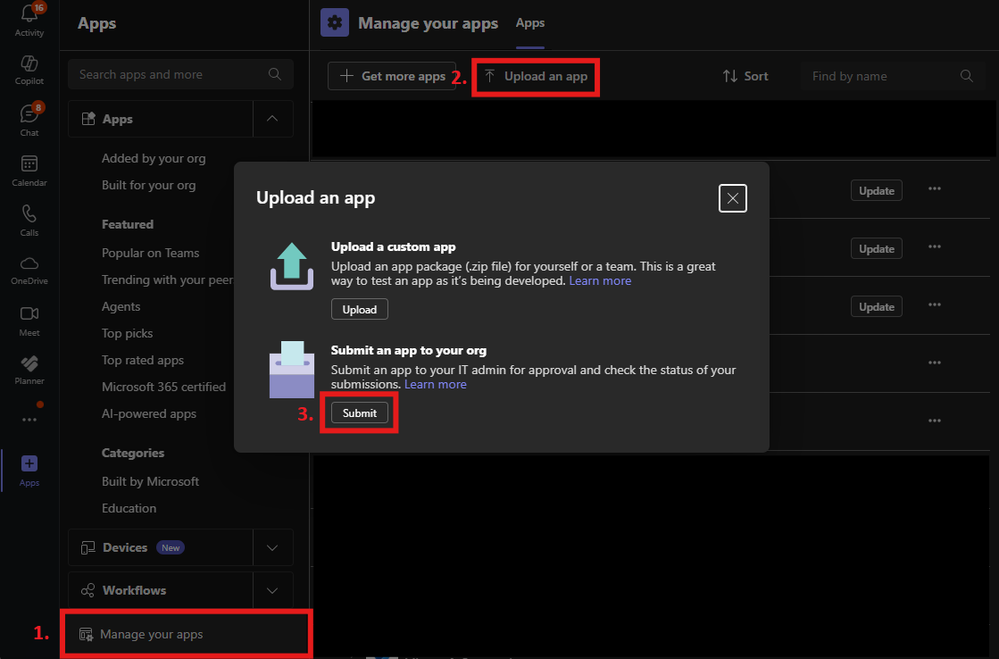Screen dimensions: 999x659
Task: Show more apps via ellipsis in rail
Action: pos(29,419)
